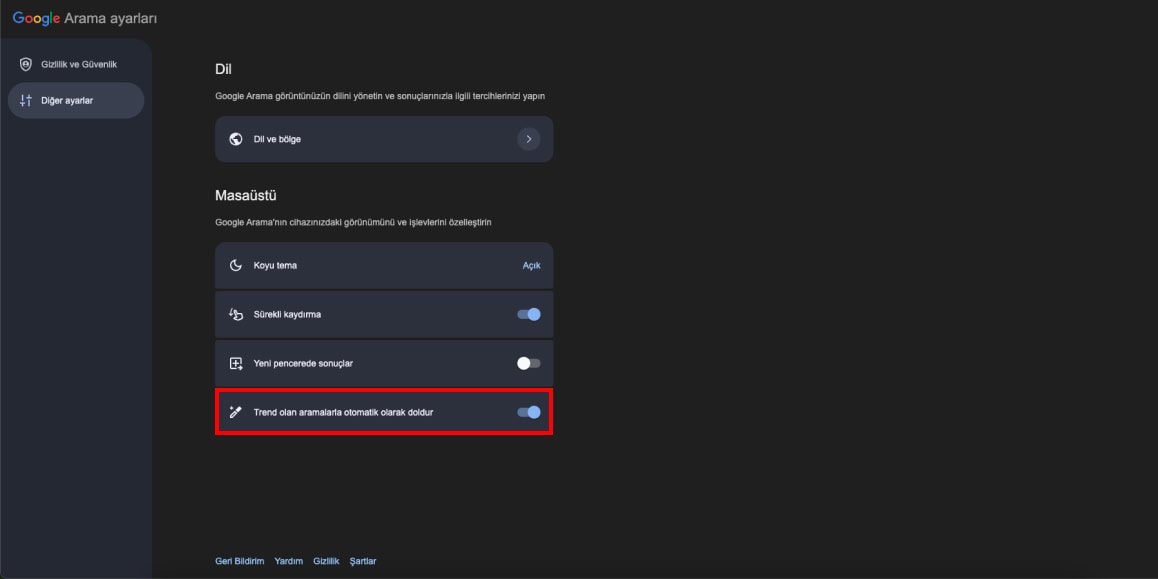This screenshot has width=1158, height=579.
Task: Click the Gizlilik ve Güvenlik shield icon
Action: (26, 64)
